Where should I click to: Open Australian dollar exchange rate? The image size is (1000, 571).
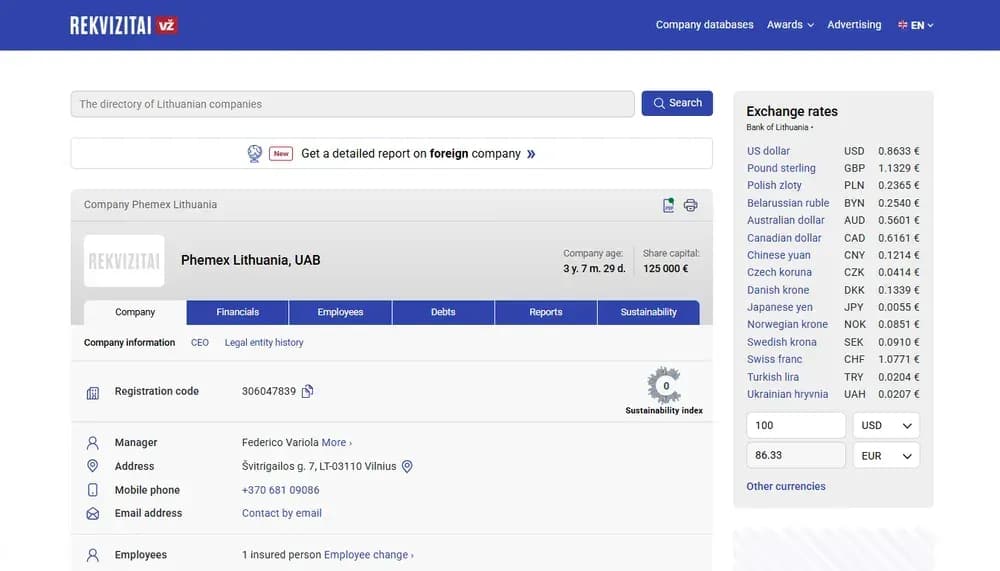pos(786,220)
